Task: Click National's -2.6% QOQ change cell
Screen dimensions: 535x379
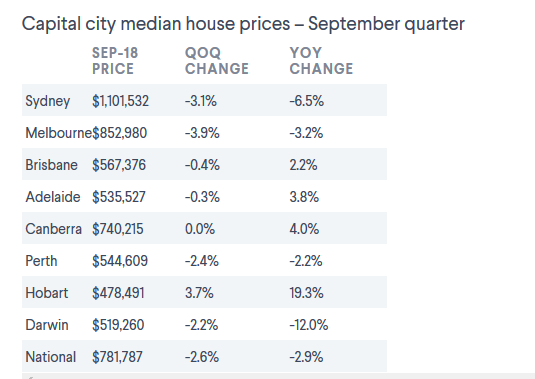Action: pyautogui.click(x=202, y=357)
